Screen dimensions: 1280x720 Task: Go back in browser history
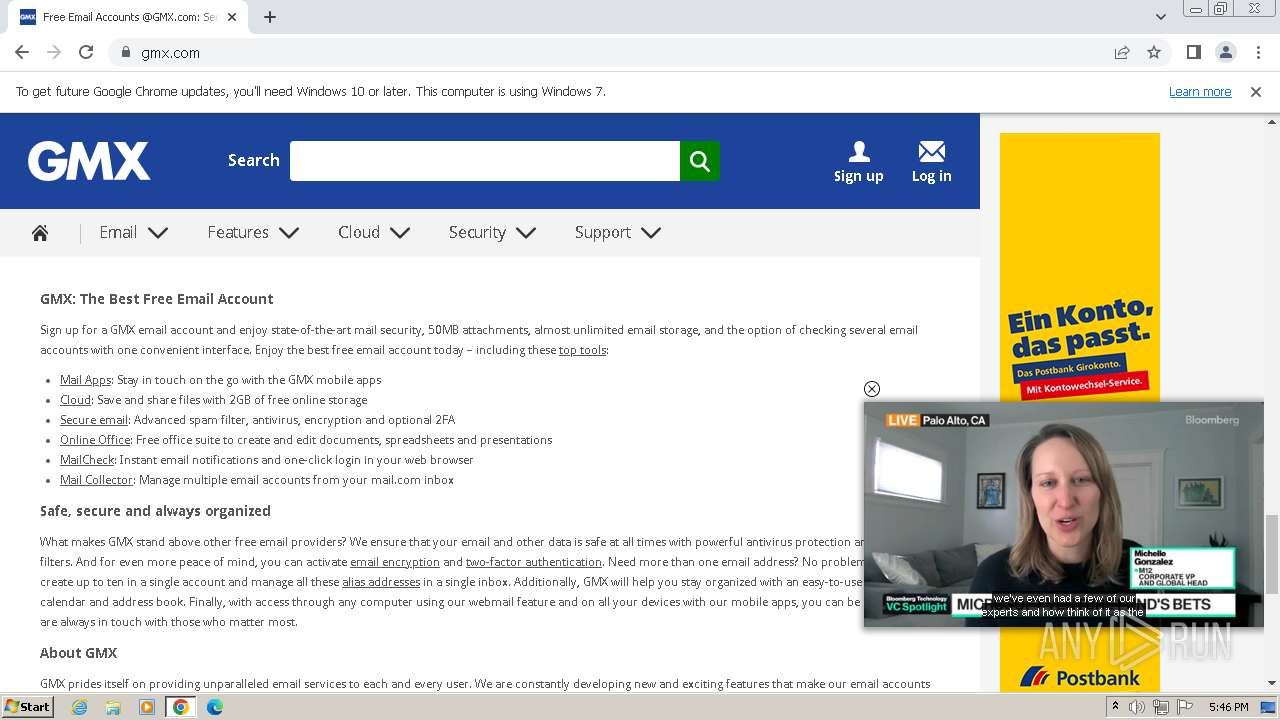(22, 52)
